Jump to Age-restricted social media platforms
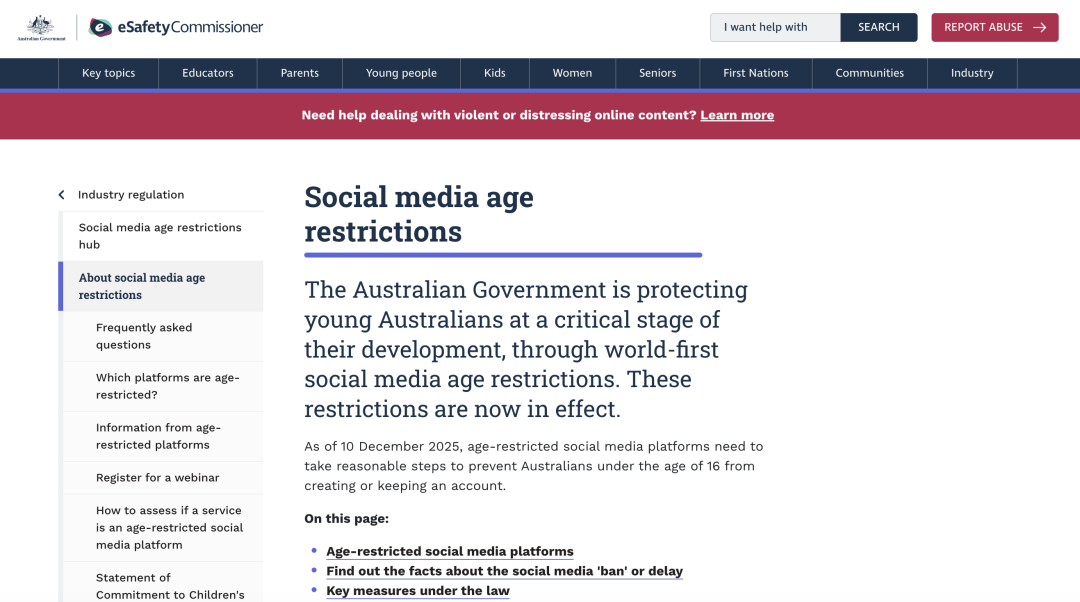 pos(450,552)
